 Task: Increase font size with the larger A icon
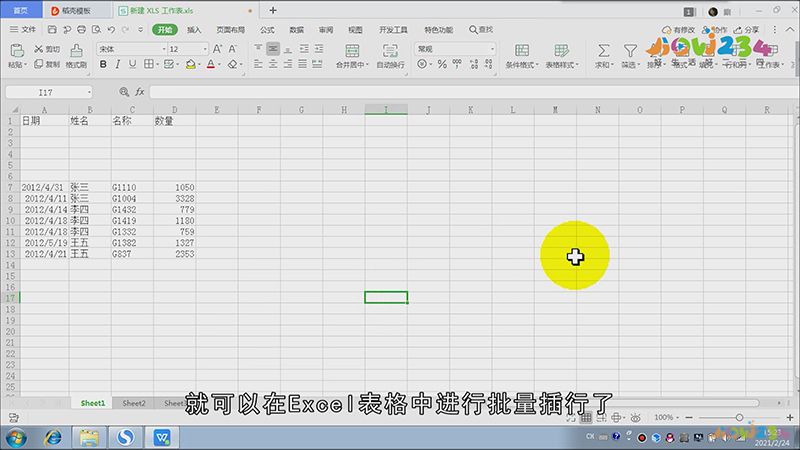click(x=217, y=49)
